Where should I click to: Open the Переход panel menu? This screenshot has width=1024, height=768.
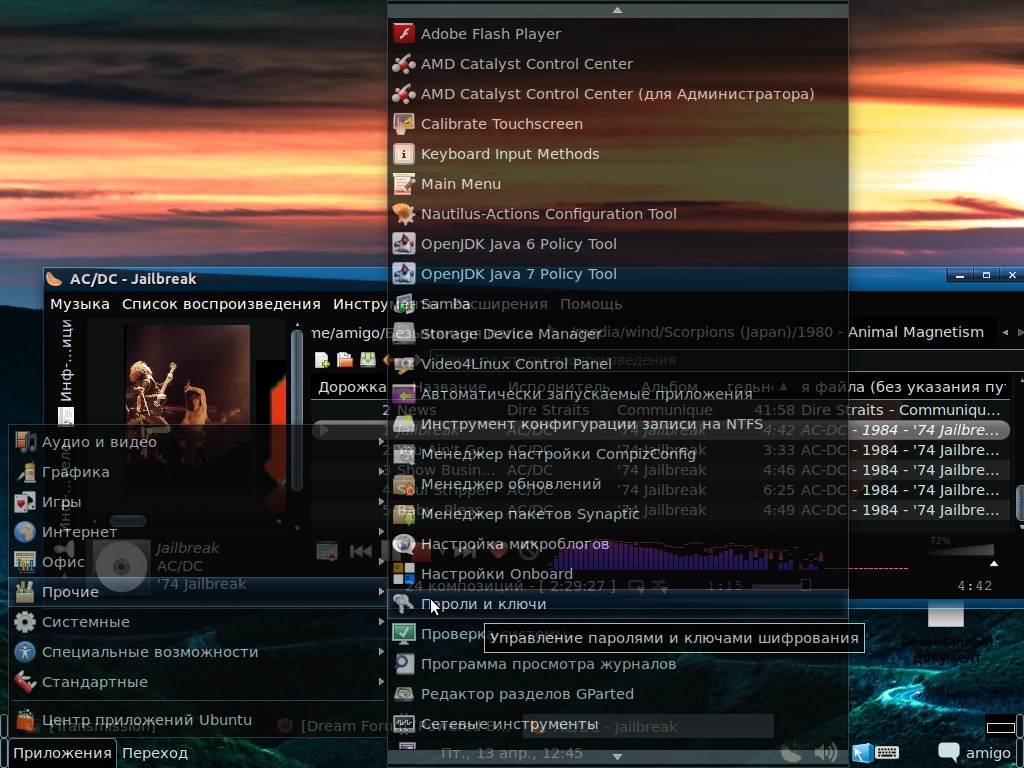click(x=155, y=753)
